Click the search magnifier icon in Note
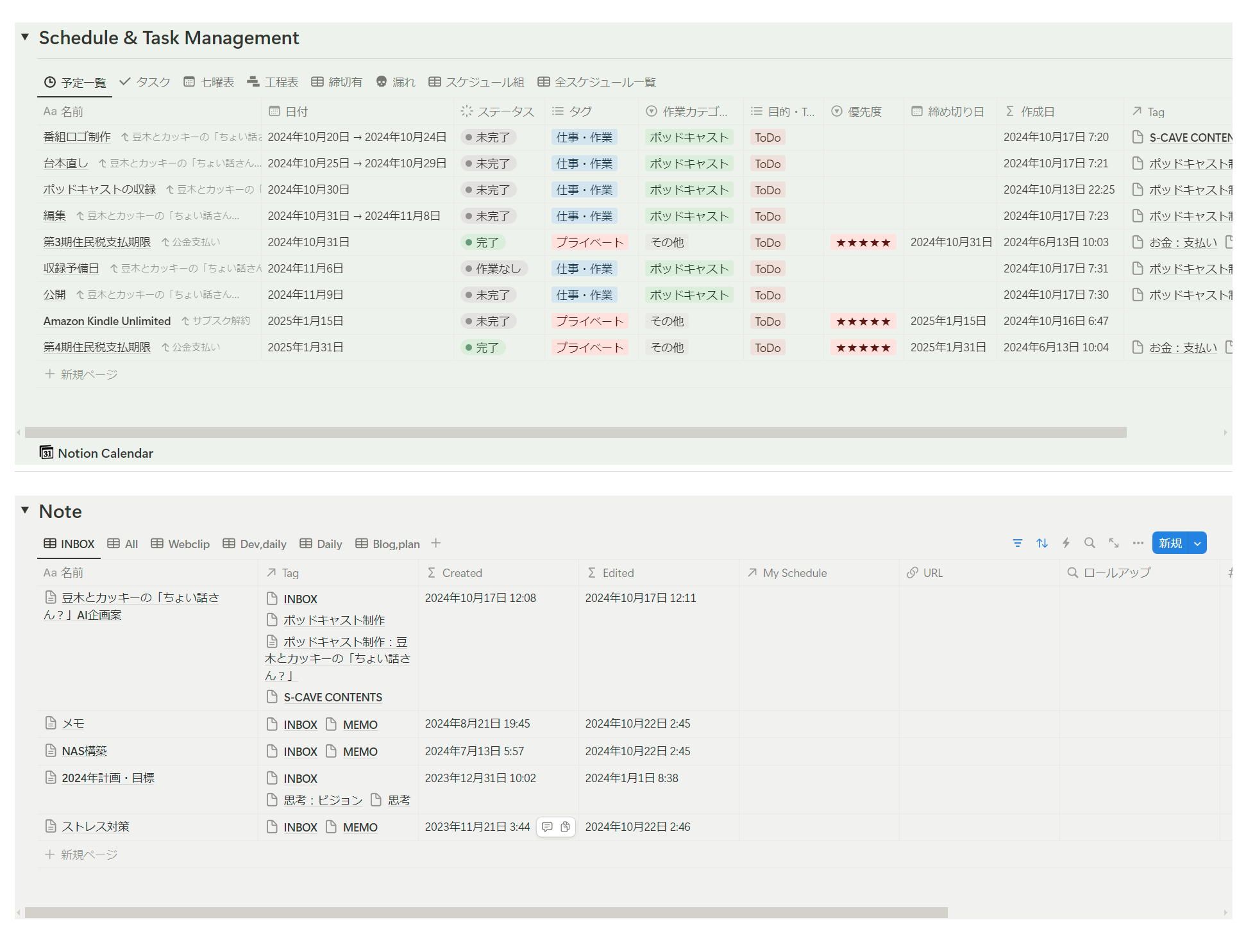Image resolution: width=1246 pixels, height=952 pixels. point(1090,543)
